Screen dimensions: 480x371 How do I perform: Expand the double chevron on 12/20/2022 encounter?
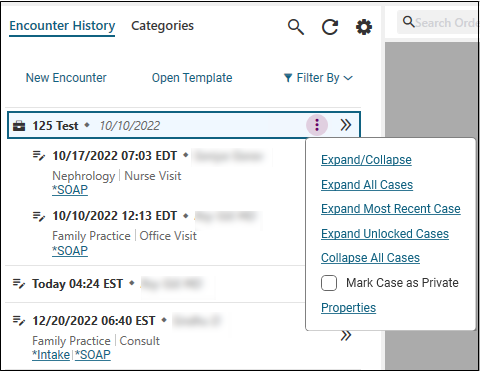[x=346, y=335]
